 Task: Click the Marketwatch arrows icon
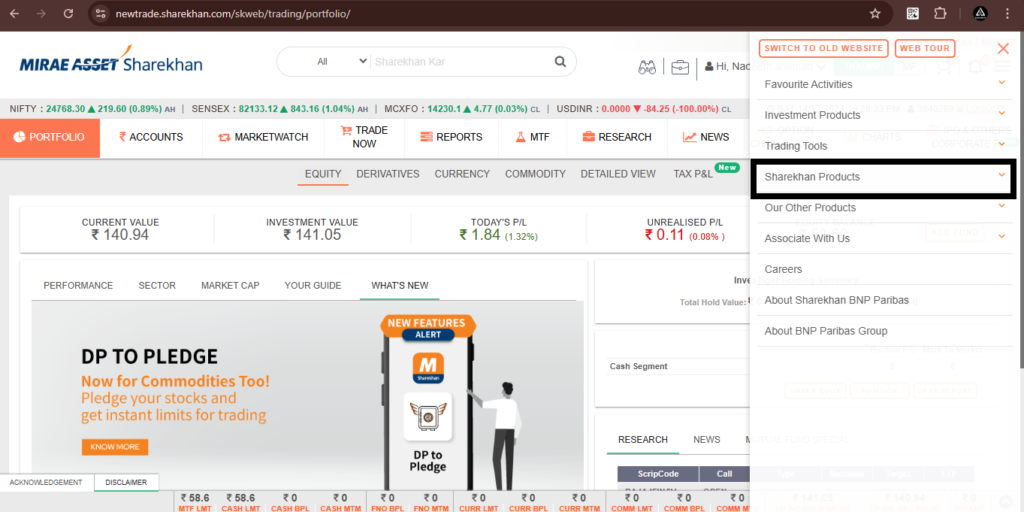coord(225,137)
